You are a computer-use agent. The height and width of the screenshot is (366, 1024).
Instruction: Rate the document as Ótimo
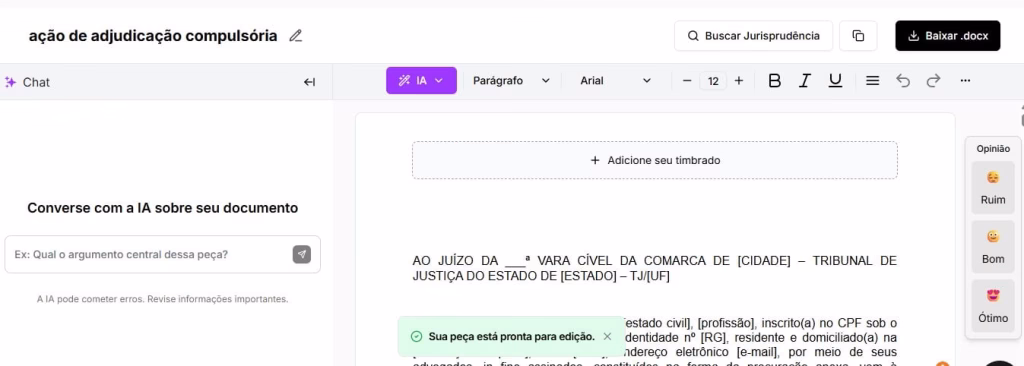coord(993,307)
